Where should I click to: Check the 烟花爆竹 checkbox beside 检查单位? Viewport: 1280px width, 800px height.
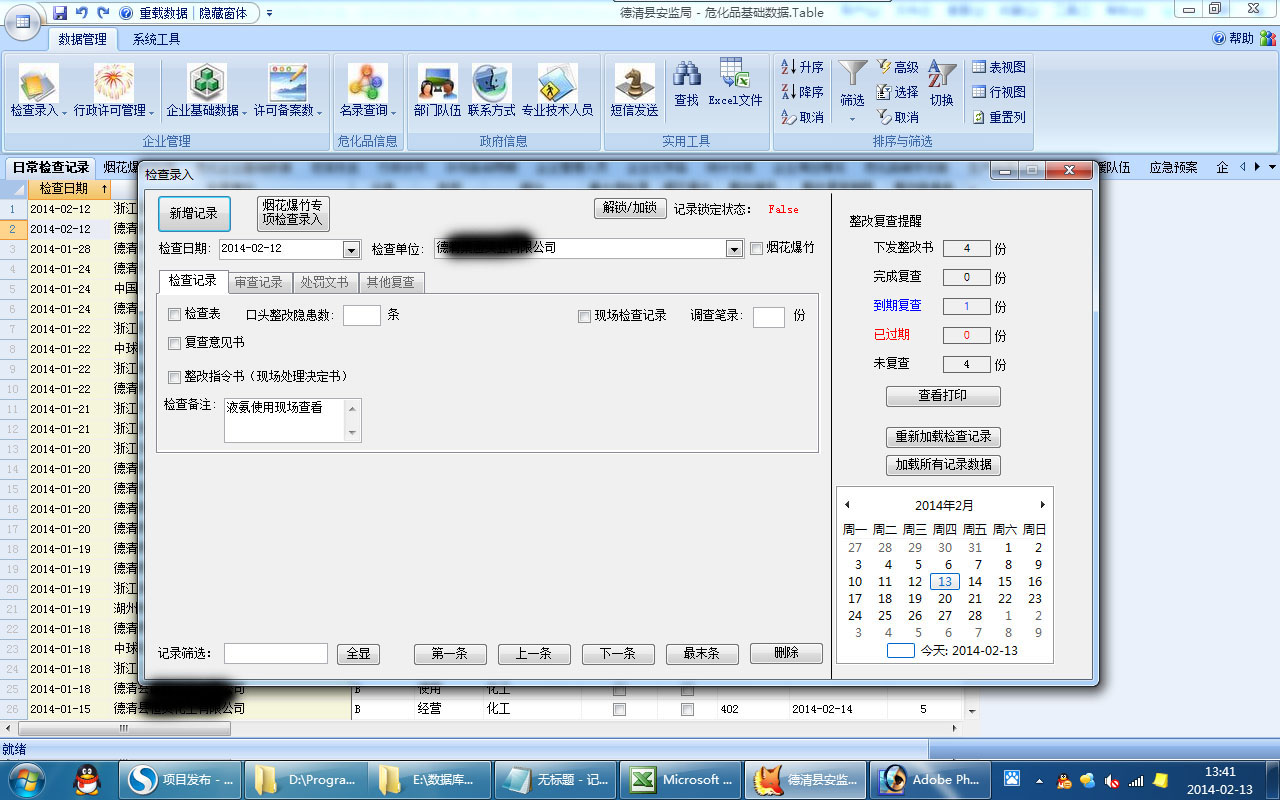[x=757, y=248]
